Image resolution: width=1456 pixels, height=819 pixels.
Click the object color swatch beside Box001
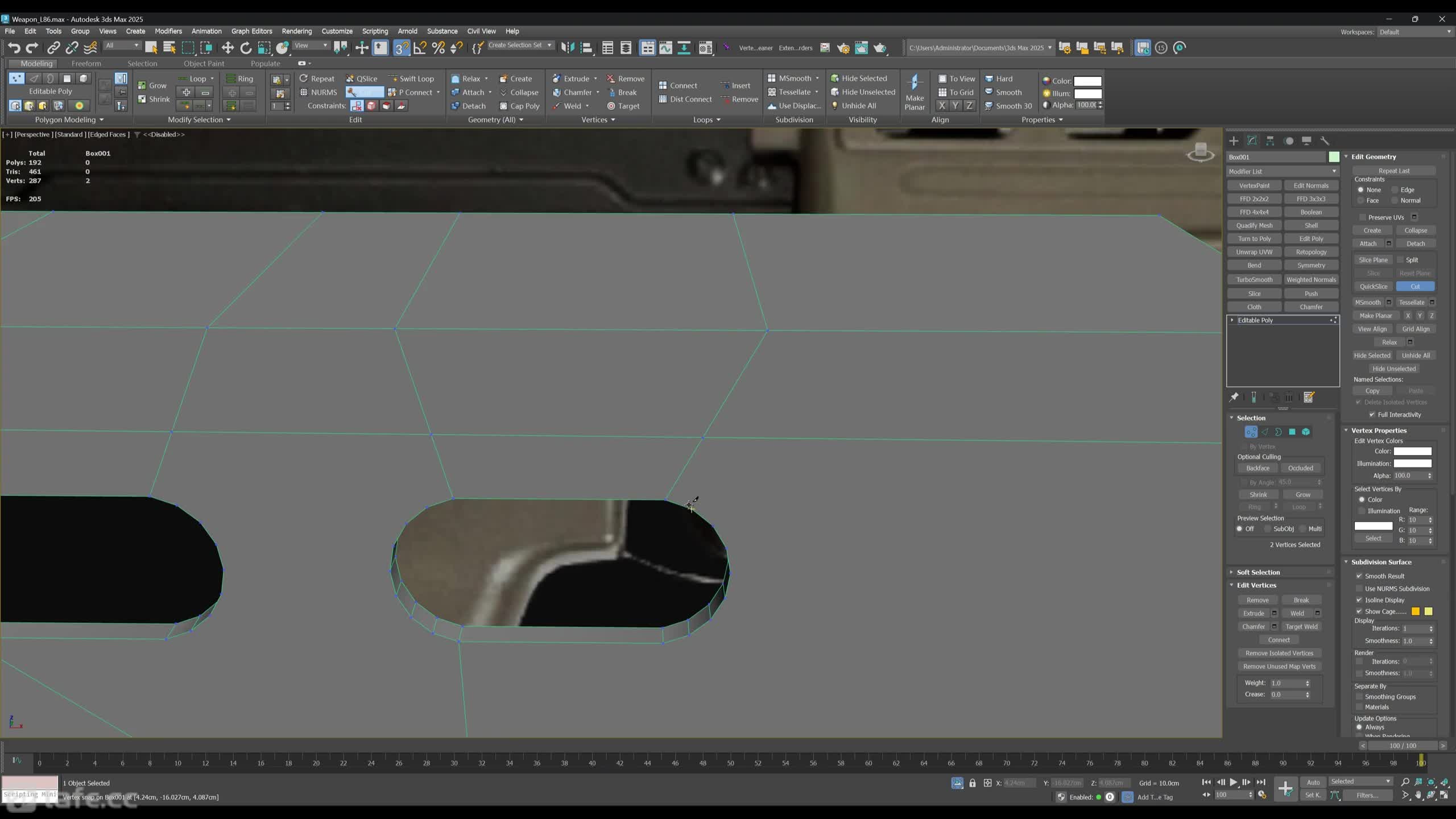coord(1334,157)
